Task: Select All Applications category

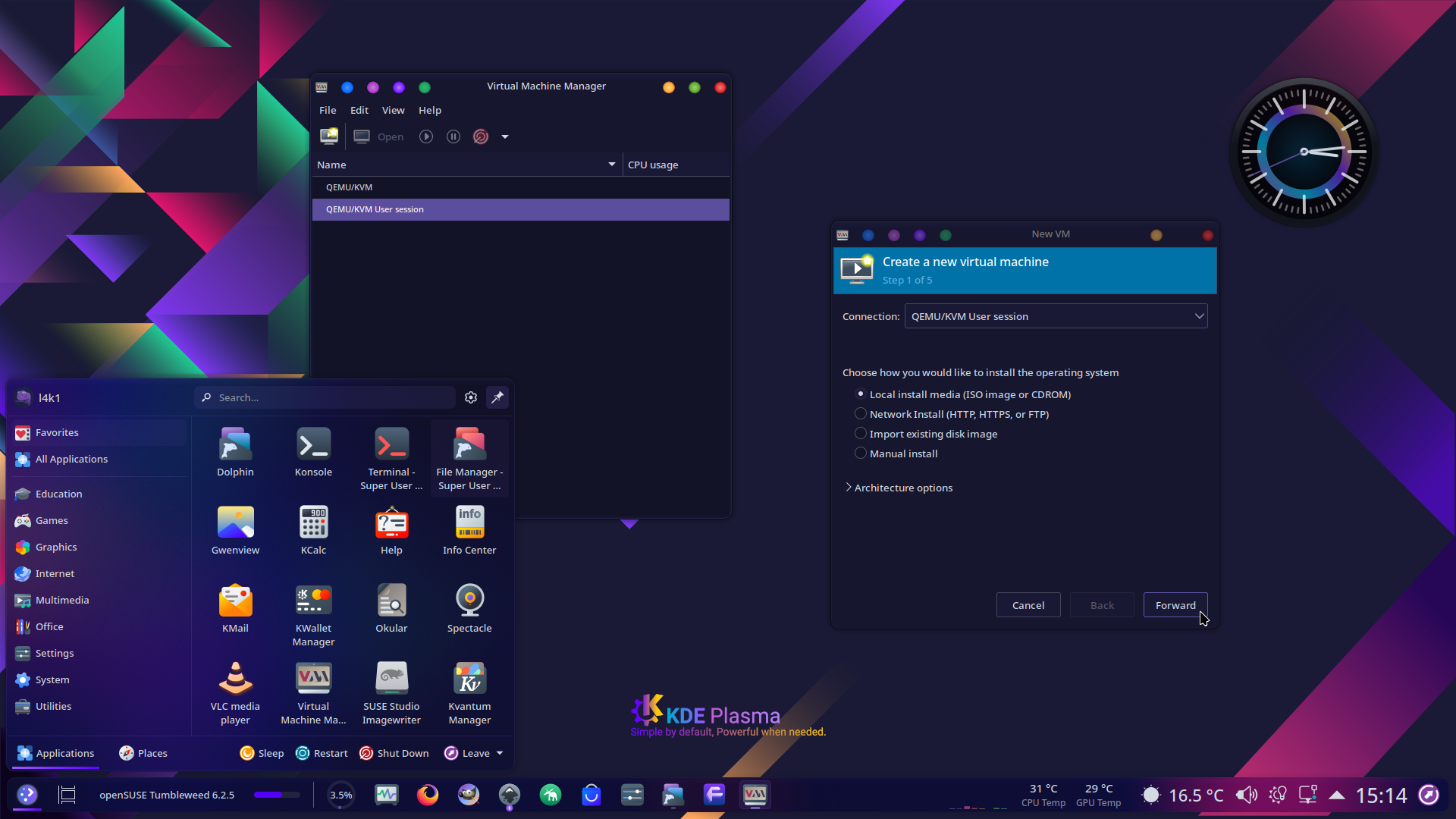Action: [x=99, y=459]
